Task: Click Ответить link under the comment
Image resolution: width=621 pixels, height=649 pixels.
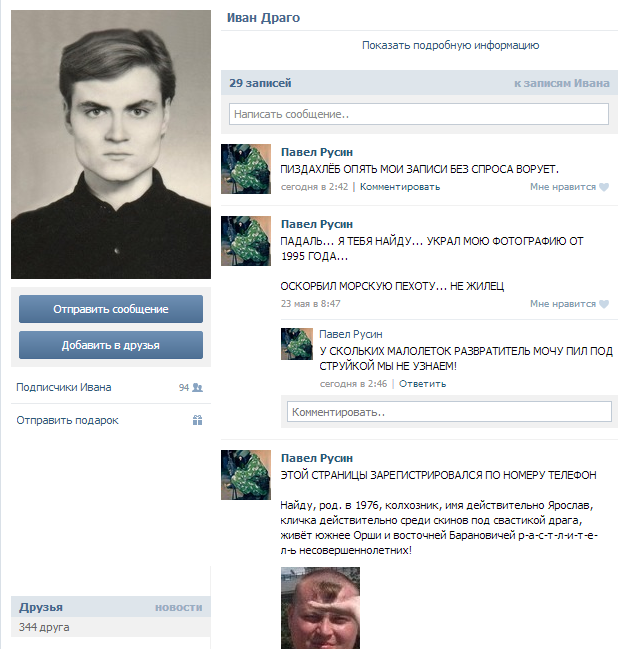Action: click(x=422, y=384)
